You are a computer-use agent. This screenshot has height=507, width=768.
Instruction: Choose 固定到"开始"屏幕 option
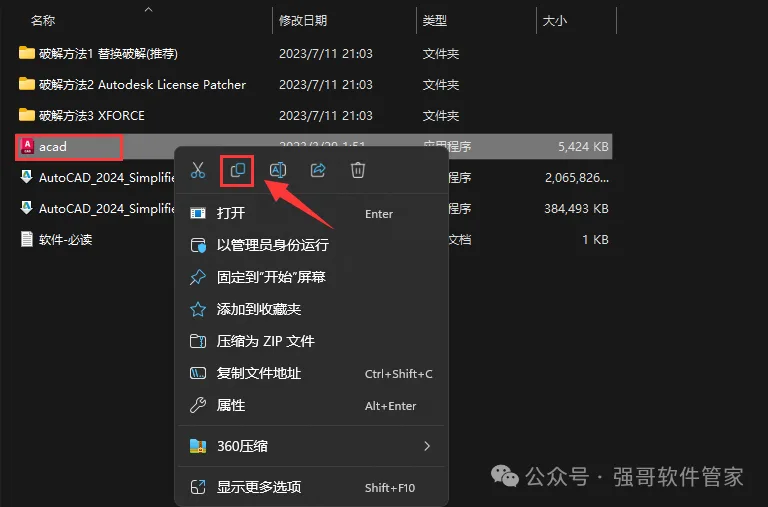coord(312,277)
